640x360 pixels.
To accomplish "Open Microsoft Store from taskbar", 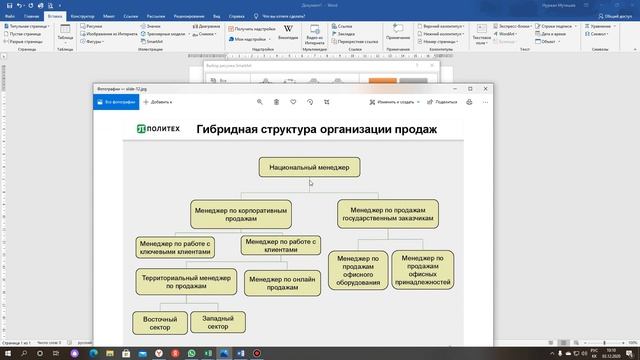I will point(126,353).
